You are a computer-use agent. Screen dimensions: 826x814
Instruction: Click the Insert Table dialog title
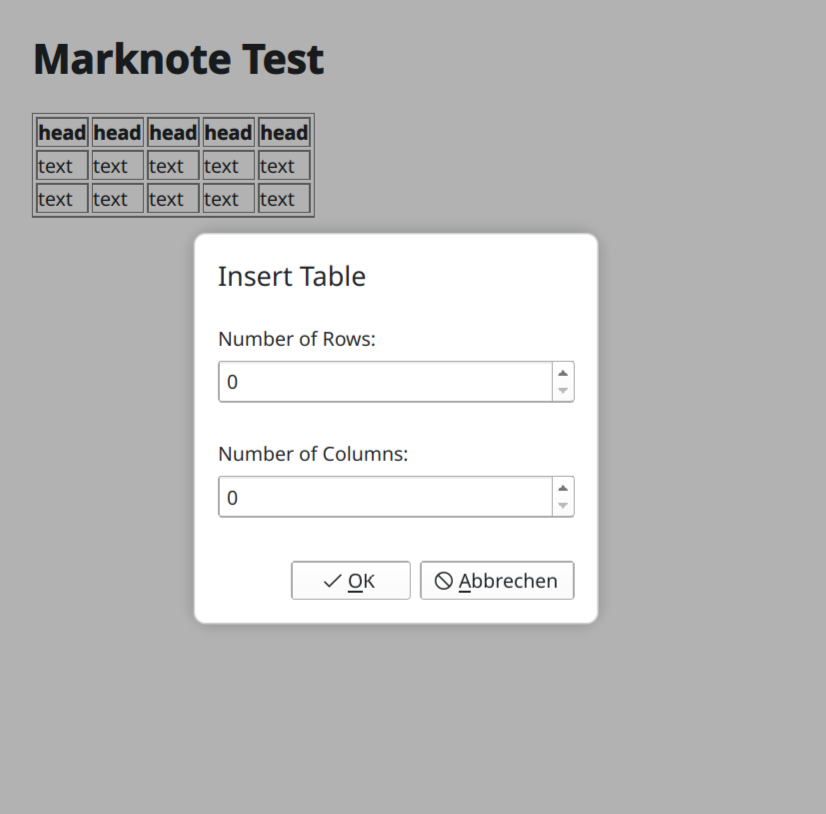pos(292,277)
